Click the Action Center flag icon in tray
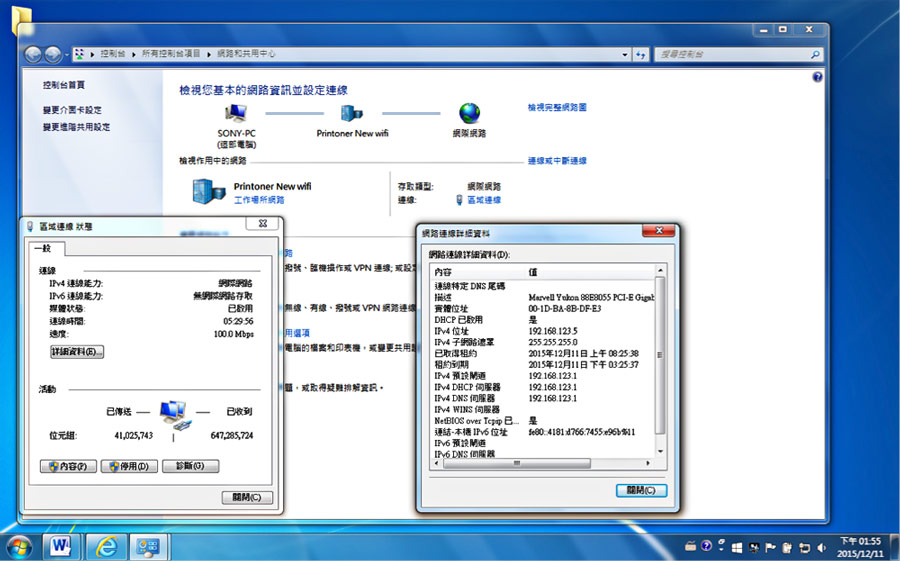Screen dimensions: 900x561 (771, 547)
